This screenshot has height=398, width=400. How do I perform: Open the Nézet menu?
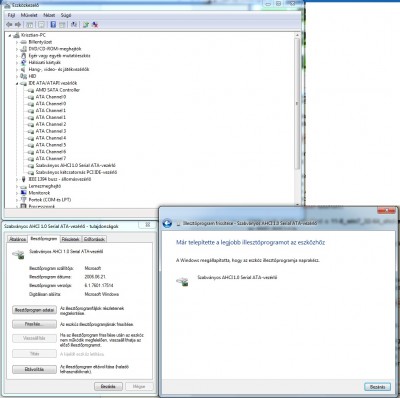[x=49, y=15]
